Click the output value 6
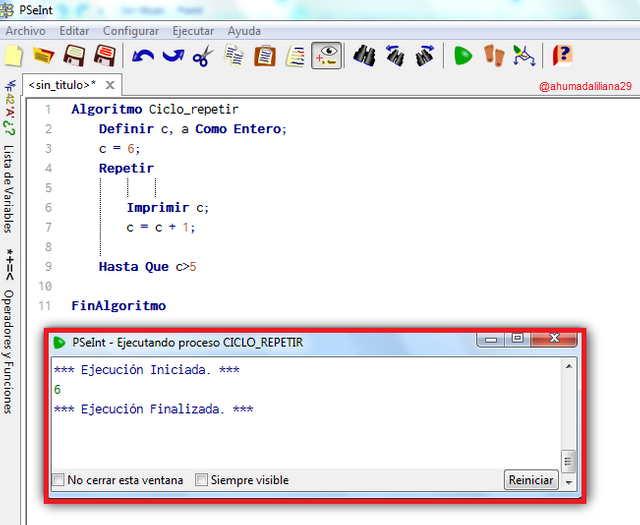This screenshot has height=525, width=640. click(57, 389)
